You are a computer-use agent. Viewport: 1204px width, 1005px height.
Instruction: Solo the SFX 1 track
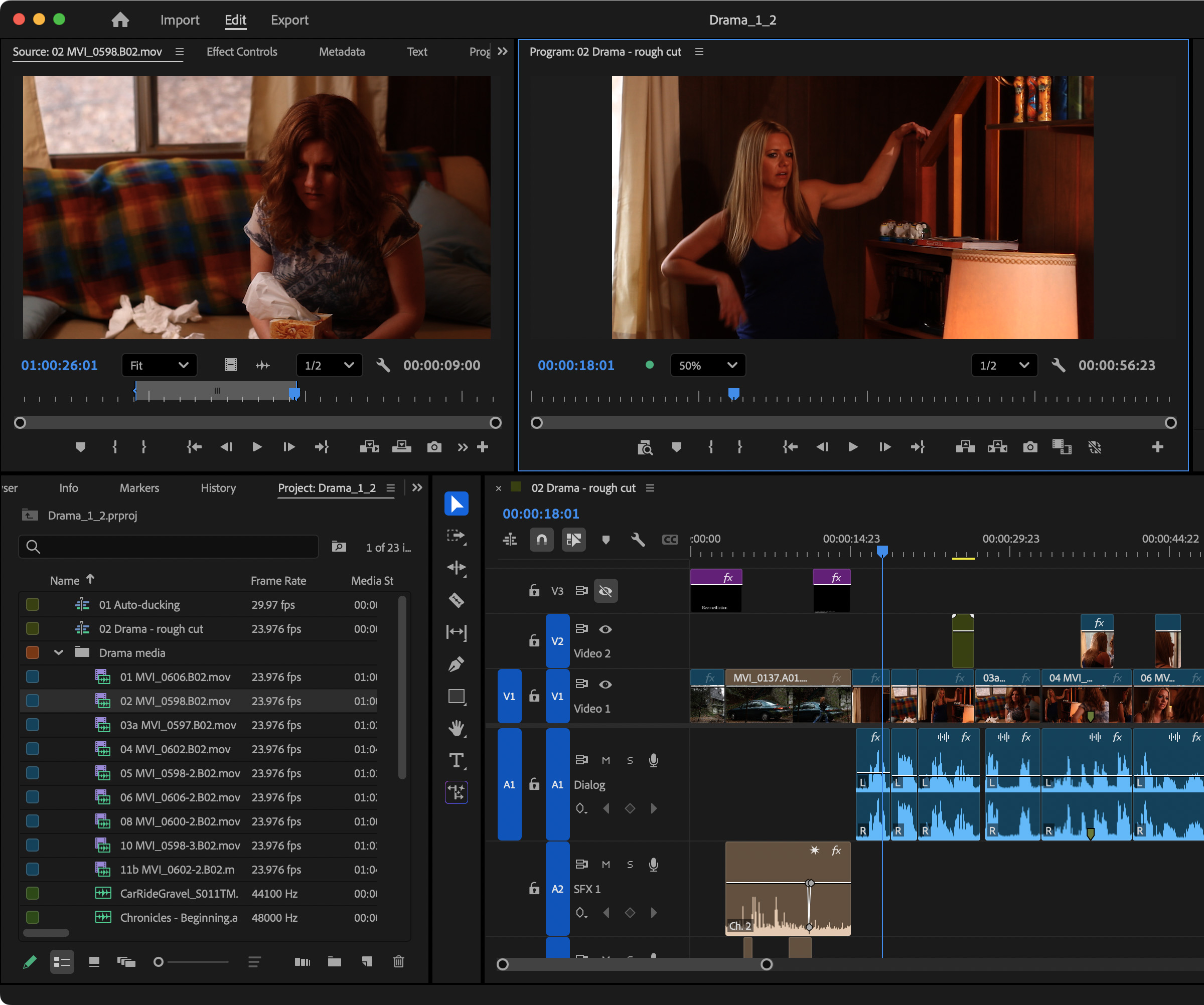(630, 865)
